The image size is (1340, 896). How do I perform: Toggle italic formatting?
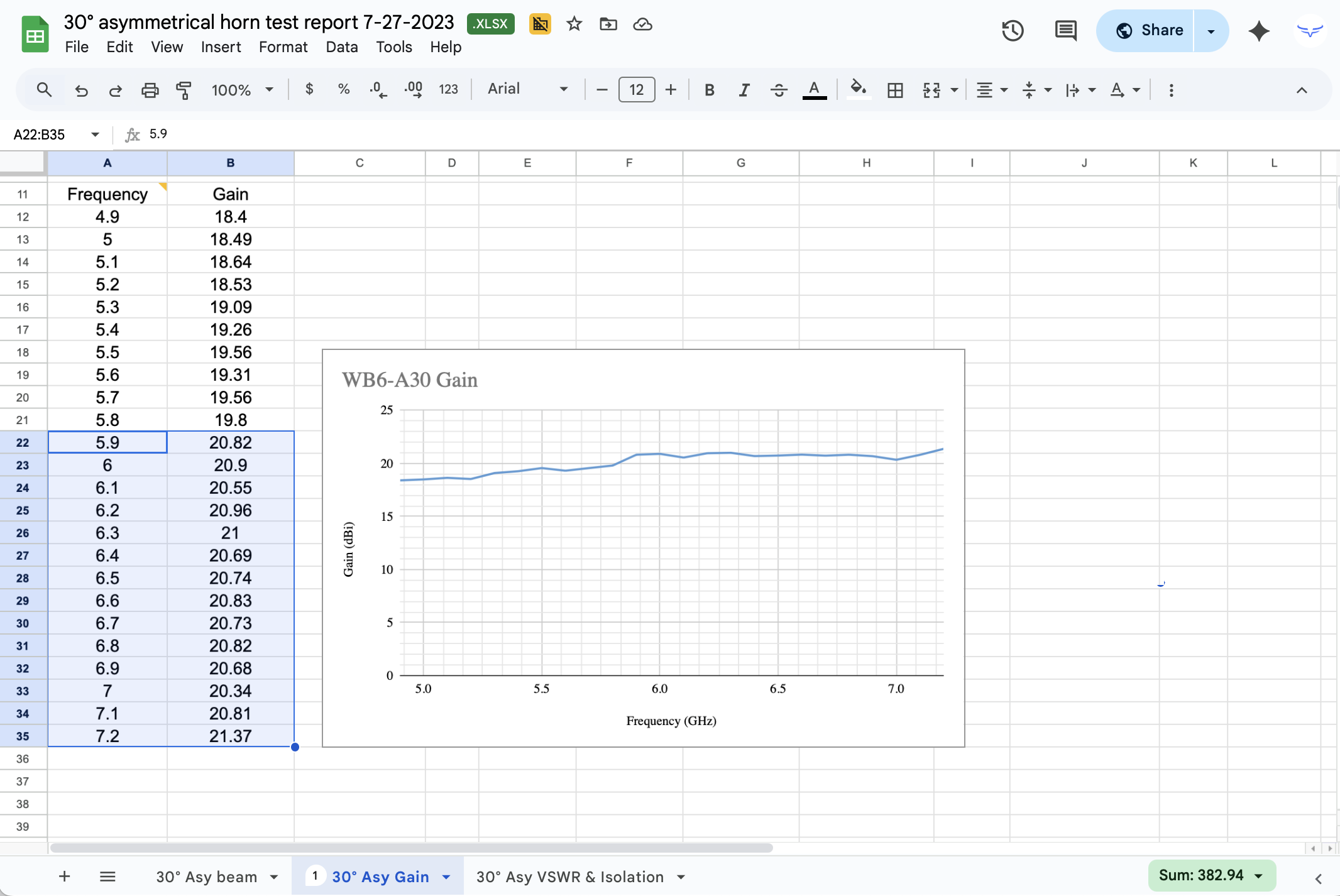pyautogui.click(x=744, y=90)
